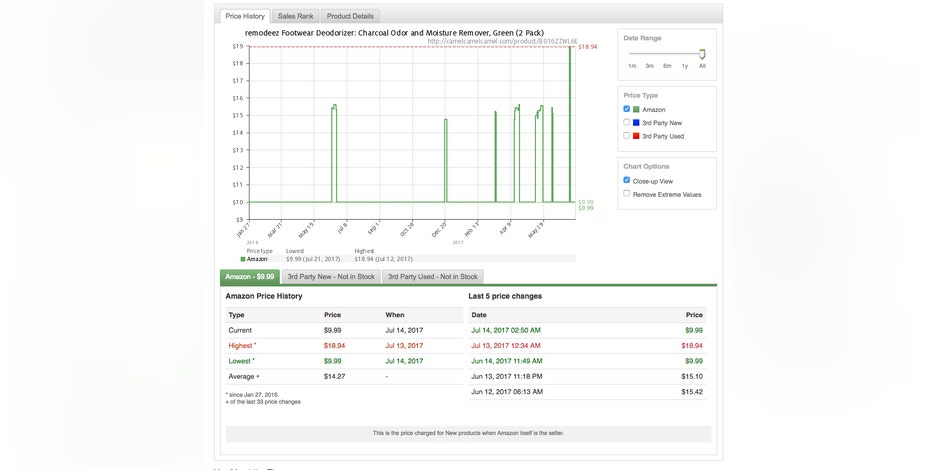Click the $15.42 price value

coord(692,392)
